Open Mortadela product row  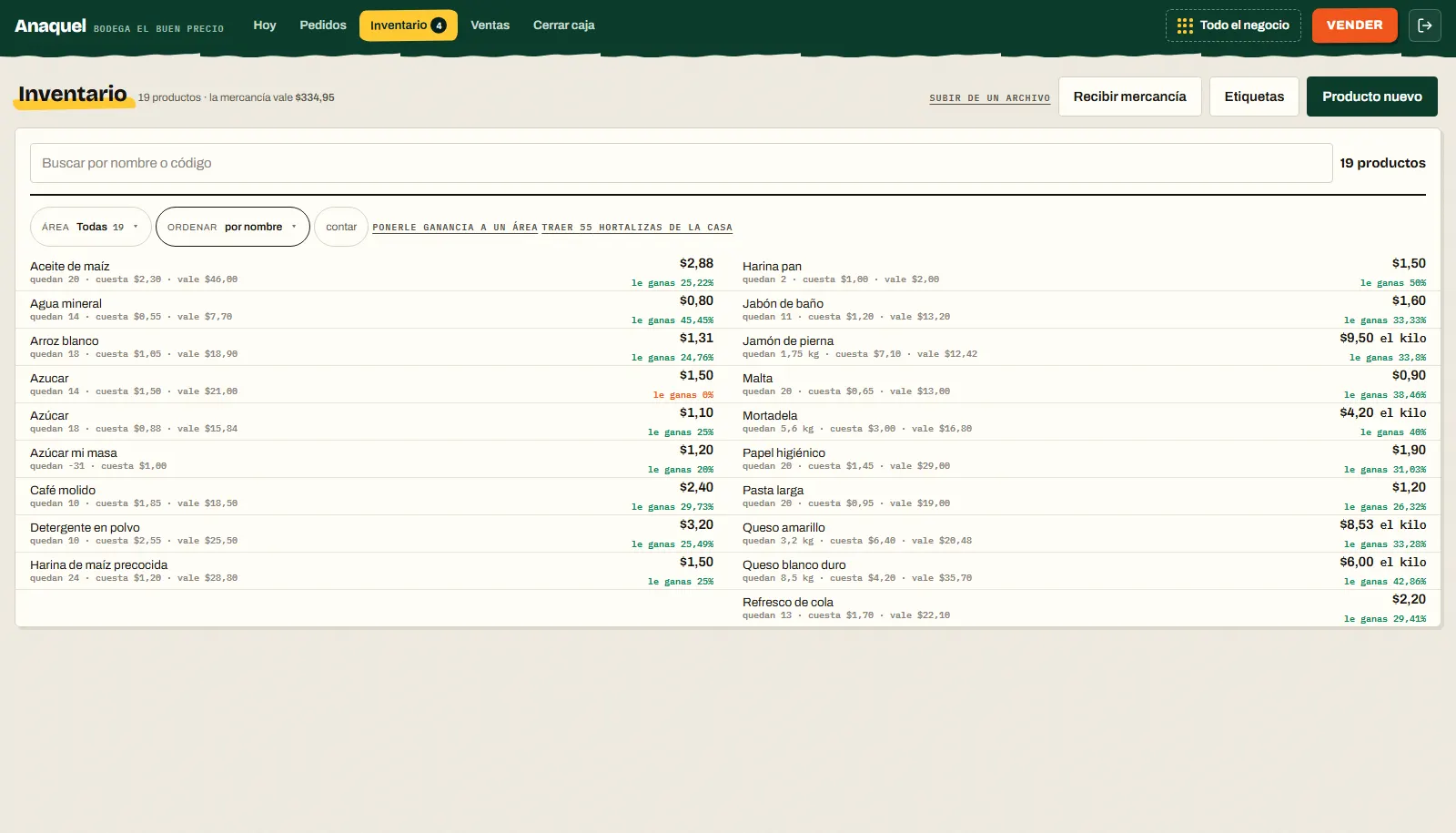[x=1084, y=422]
